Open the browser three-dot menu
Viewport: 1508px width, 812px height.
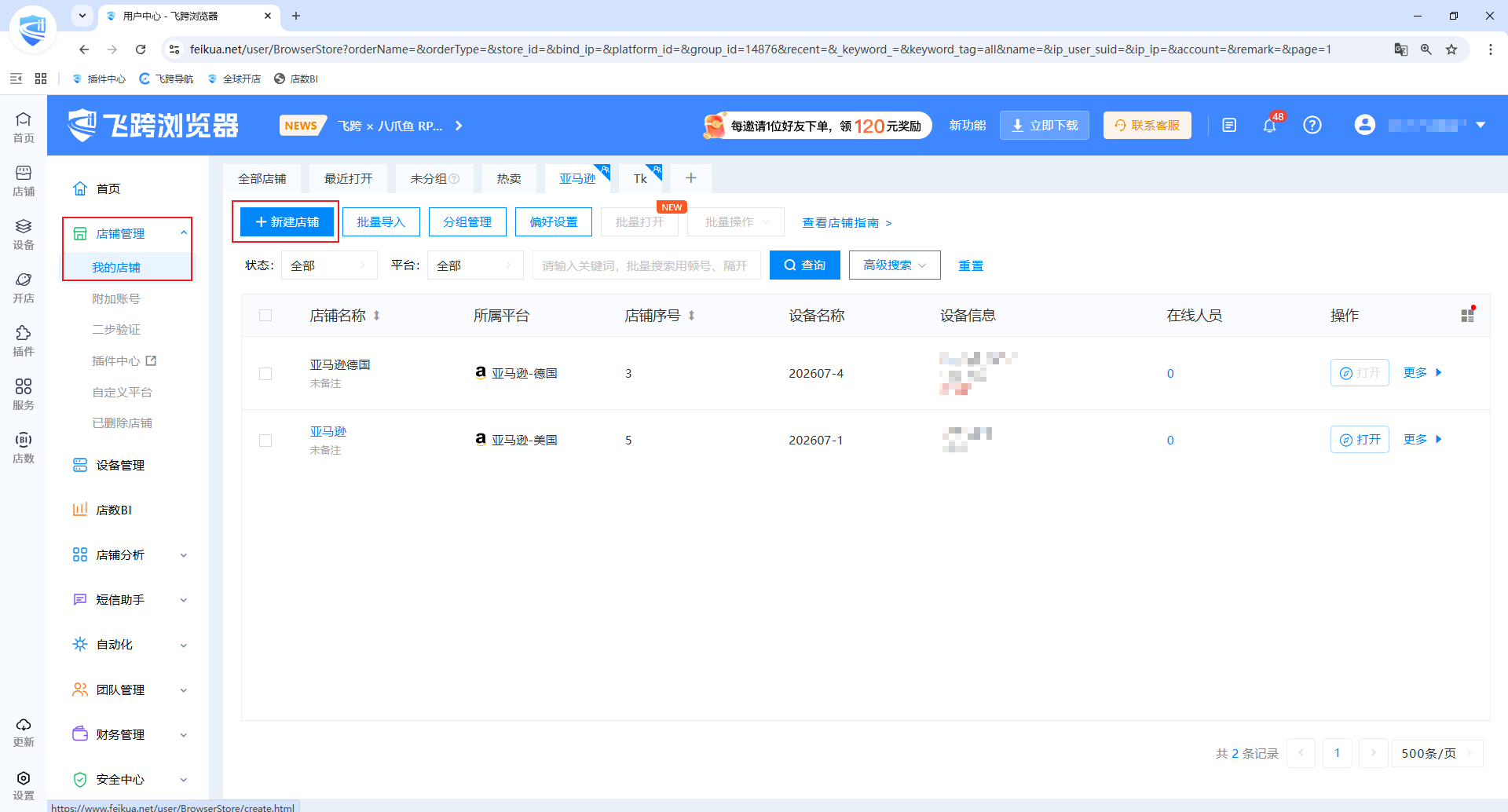click(x=1491, y=49)
